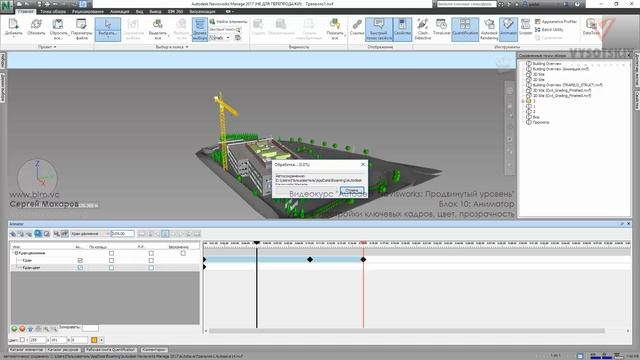
Task: Click the search keyword field in title bar
Action: [467, 4]
